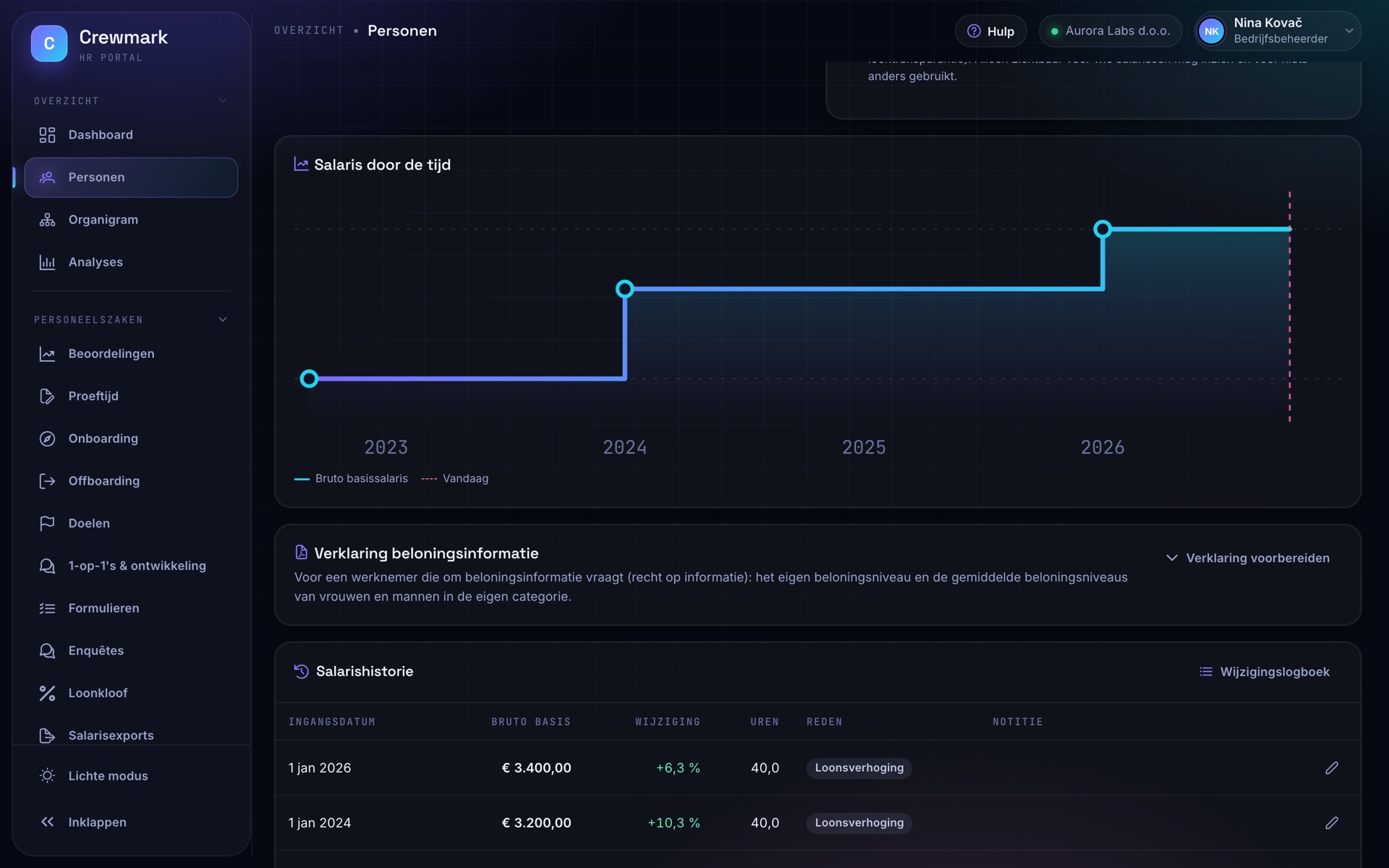Click the Loonkloof percent icon
Image resolution: width=1389 pixels, height=868 pixels.
pos(47,693)
